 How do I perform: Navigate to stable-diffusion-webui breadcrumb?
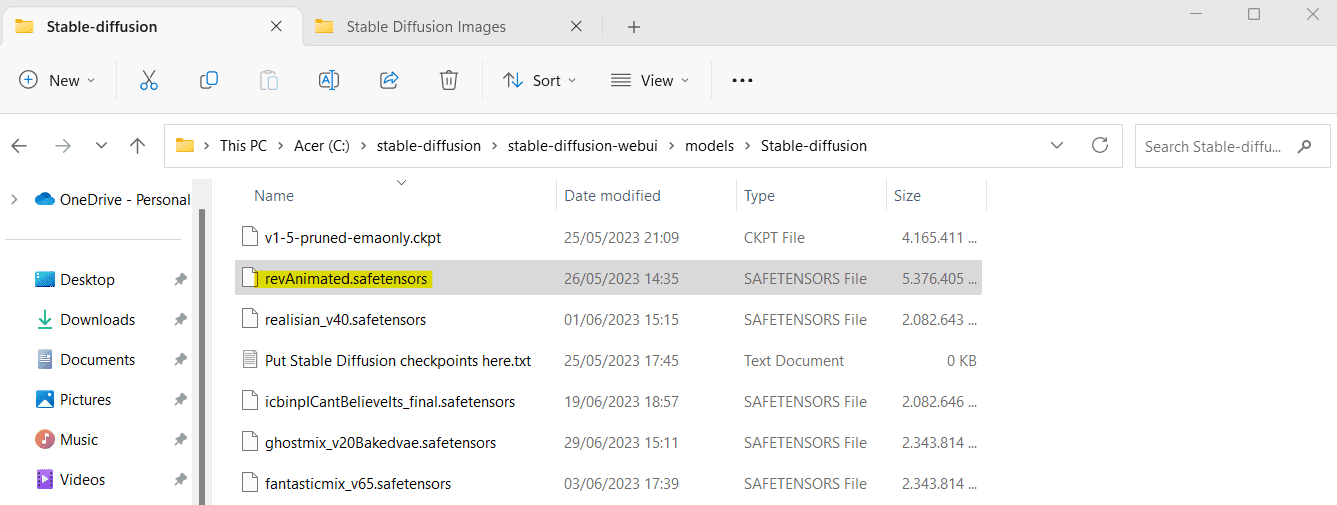click(x=581, y=146)
